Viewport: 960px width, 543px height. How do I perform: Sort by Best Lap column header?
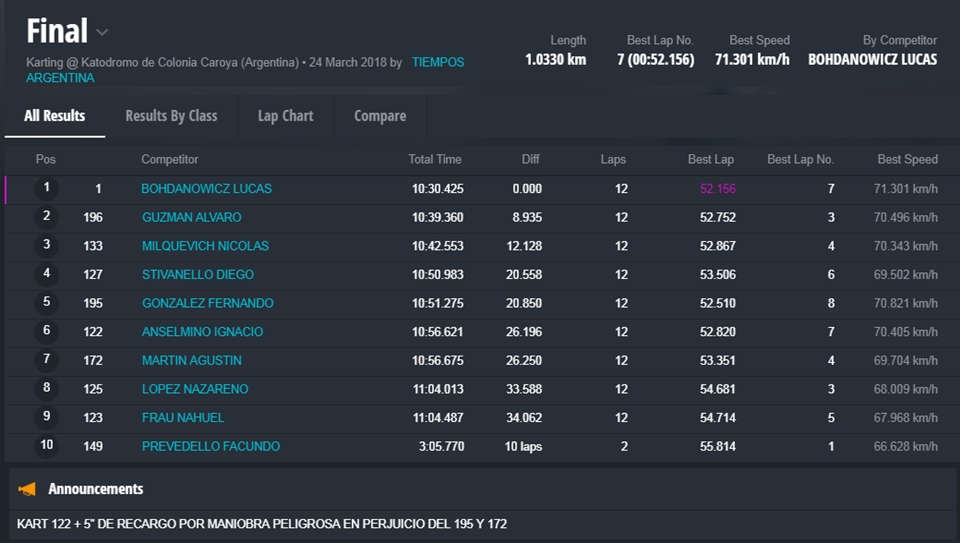tap(710, 160)
